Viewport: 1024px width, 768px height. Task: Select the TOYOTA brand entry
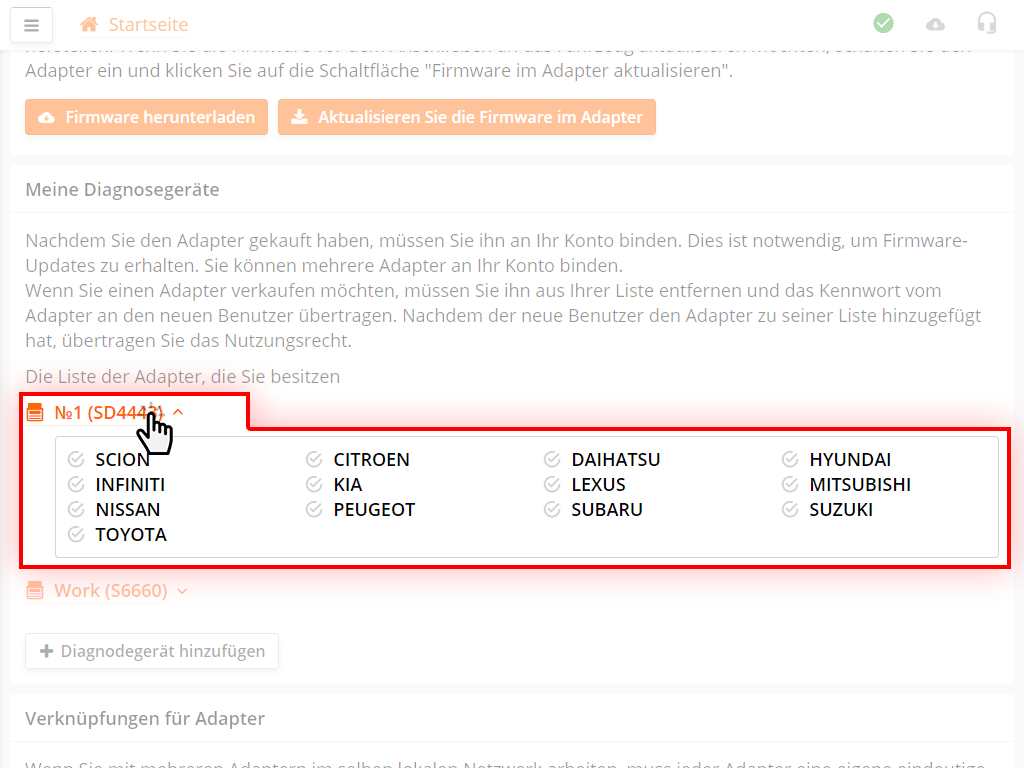[x=131, y=535]
